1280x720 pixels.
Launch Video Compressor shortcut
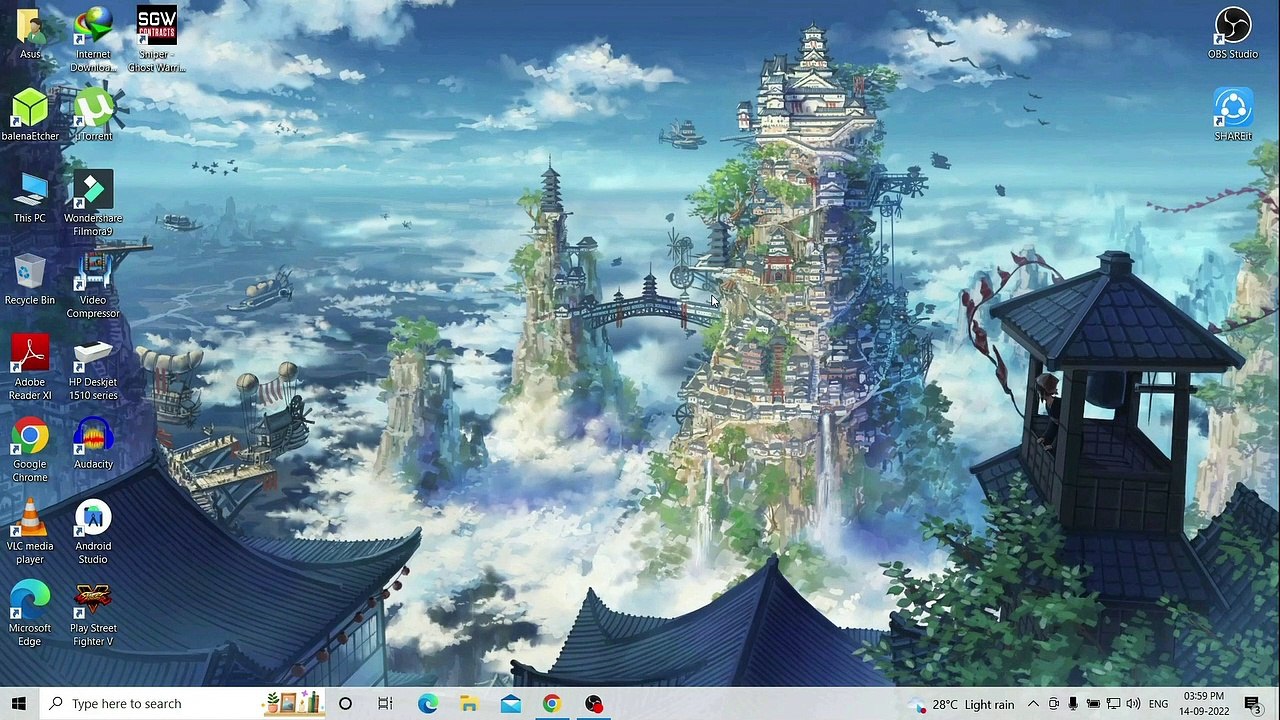tap(93, 286)
